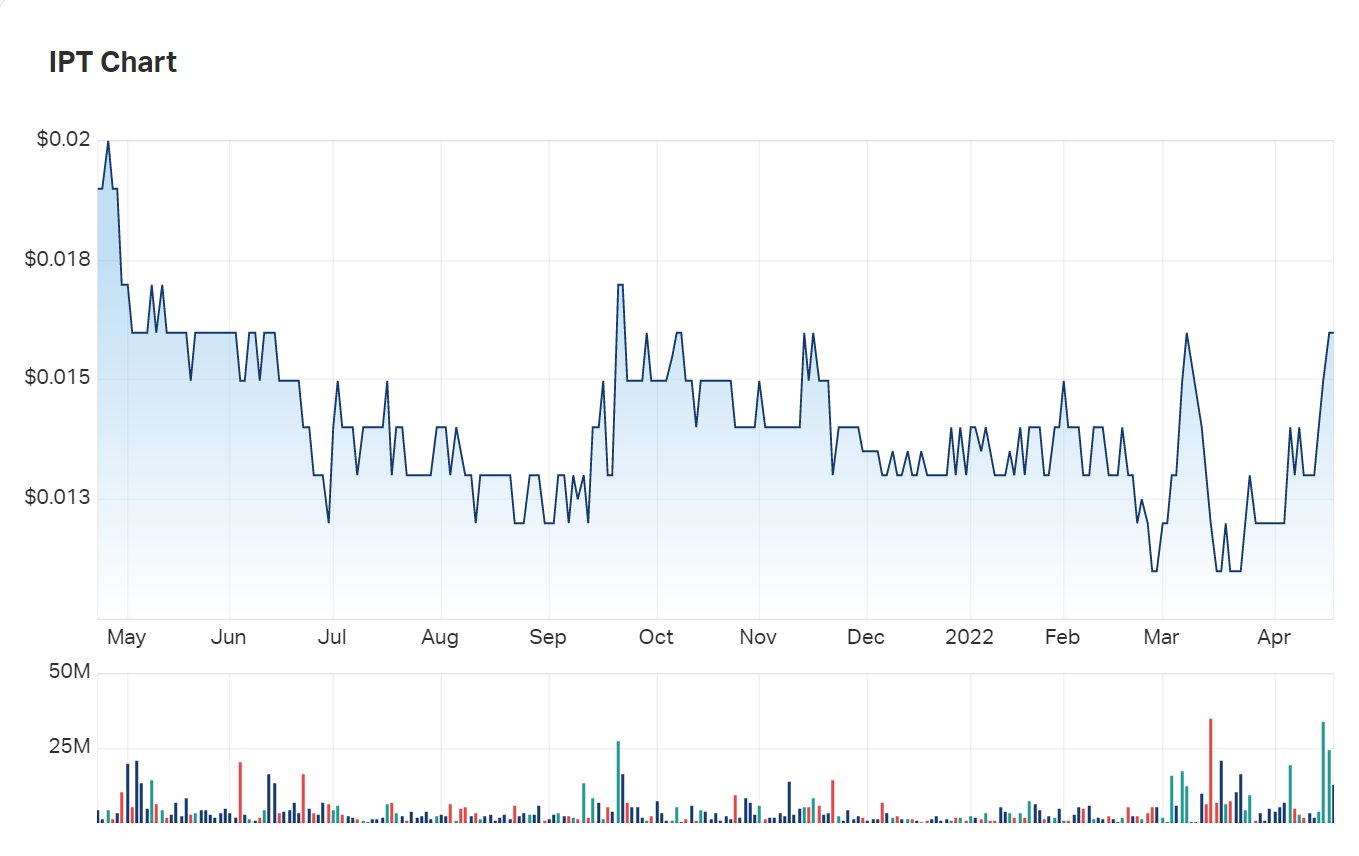Click the tallest green volume bar in April
This screenshot has height=856, width=1359.
1323,771
